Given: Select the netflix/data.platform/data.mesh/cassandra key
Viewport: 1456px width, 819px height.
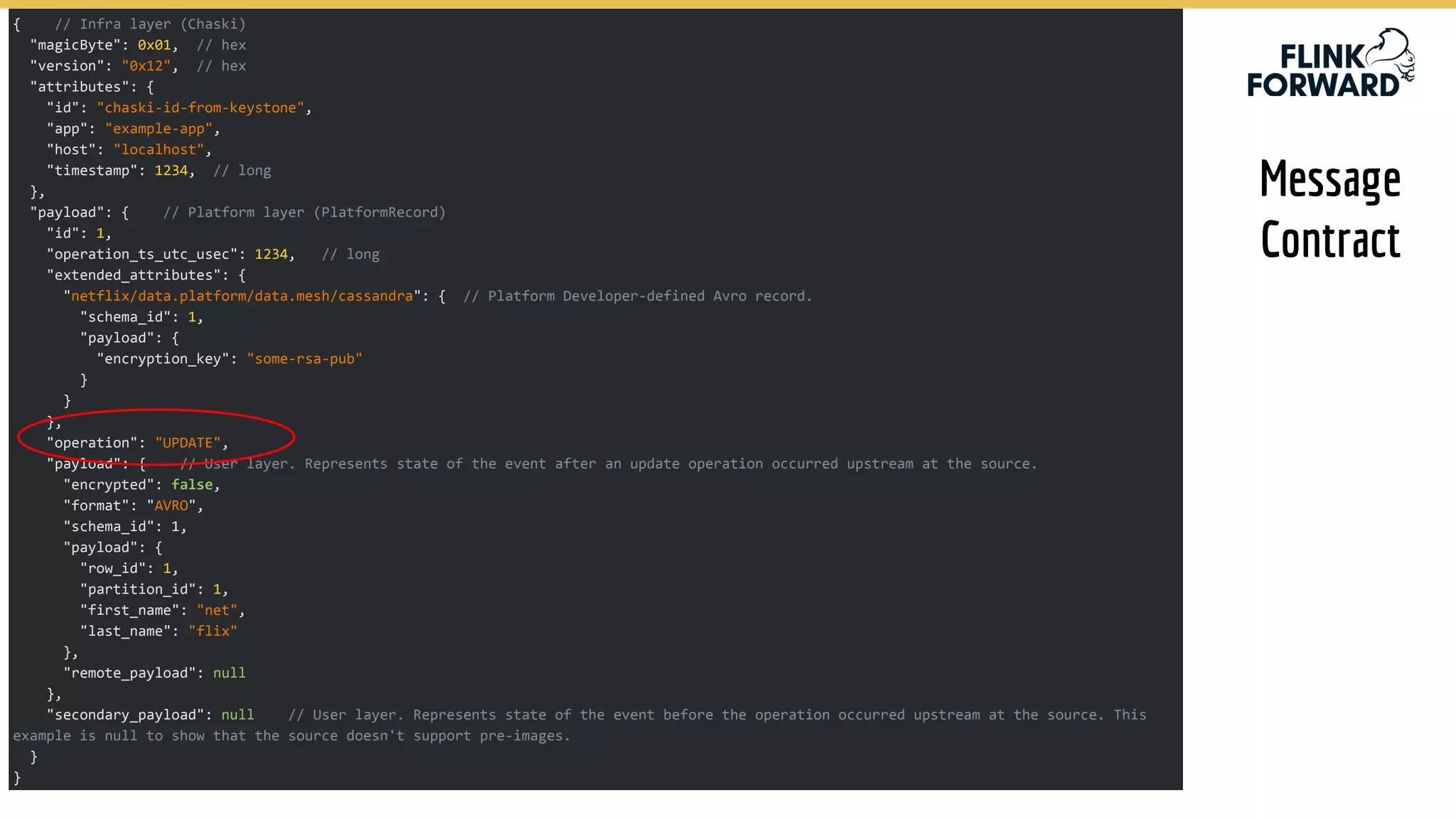Looking at the screenshot, I should point(242,296).
